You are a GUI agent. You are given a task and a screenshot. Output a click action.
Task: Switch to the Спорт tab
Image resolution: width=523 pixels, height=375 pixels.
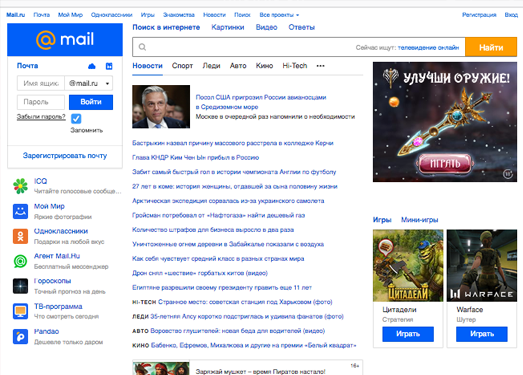point(182,66)
